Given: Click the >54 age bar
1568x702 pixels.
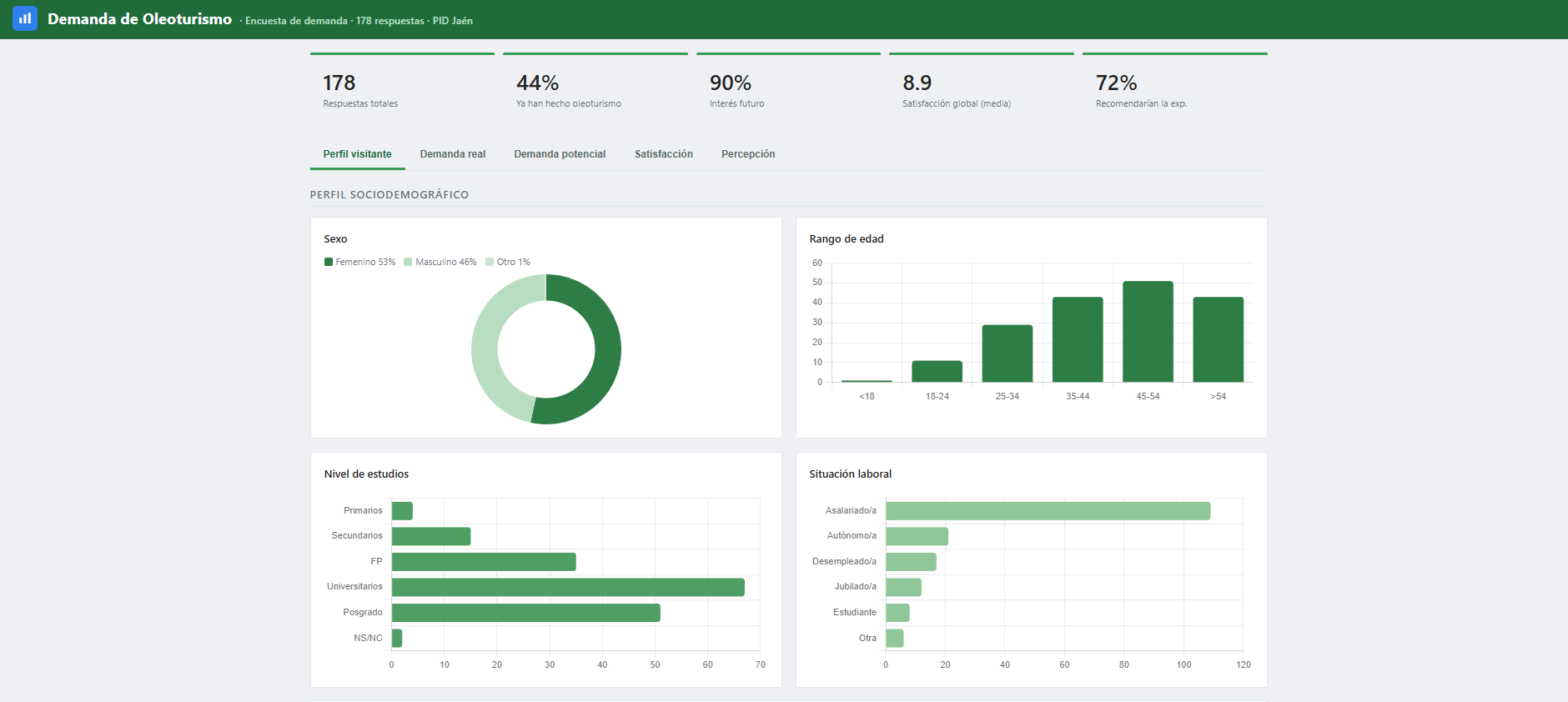Looking at the screenshot, I should point(1218,340).
